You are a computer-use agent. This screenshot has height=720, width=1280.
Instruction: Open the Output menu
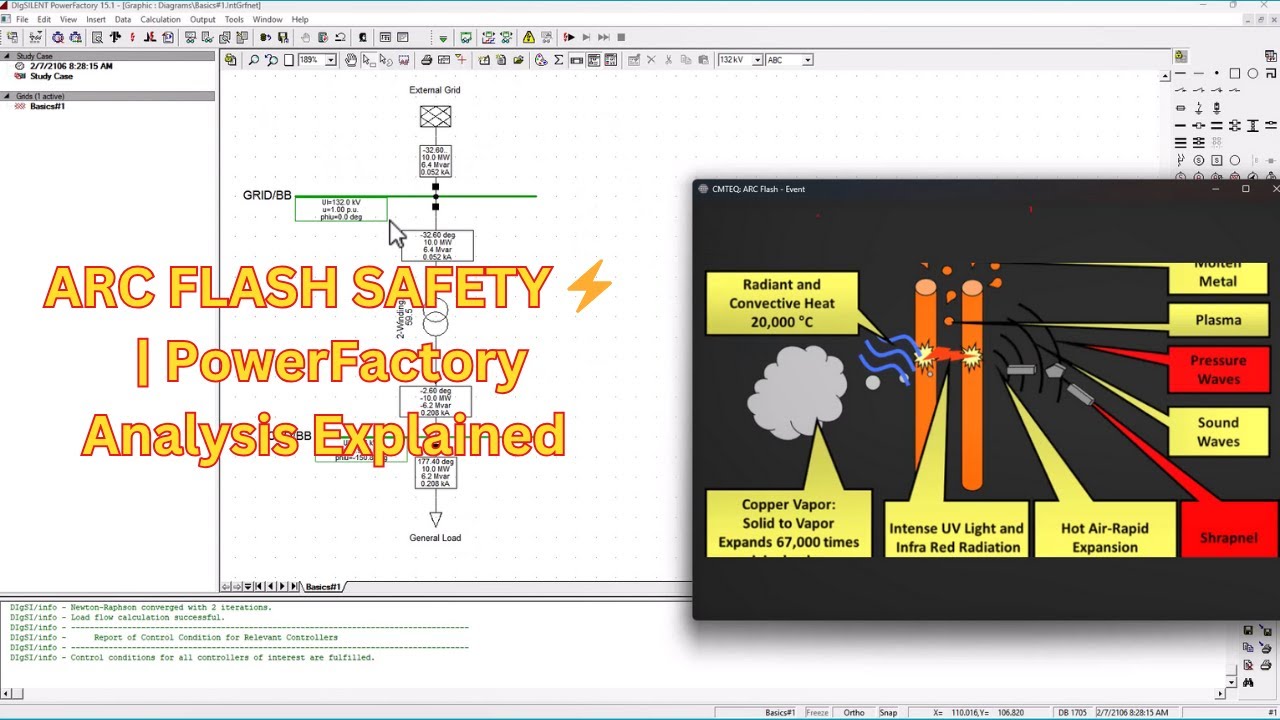[x=203, y=19]
